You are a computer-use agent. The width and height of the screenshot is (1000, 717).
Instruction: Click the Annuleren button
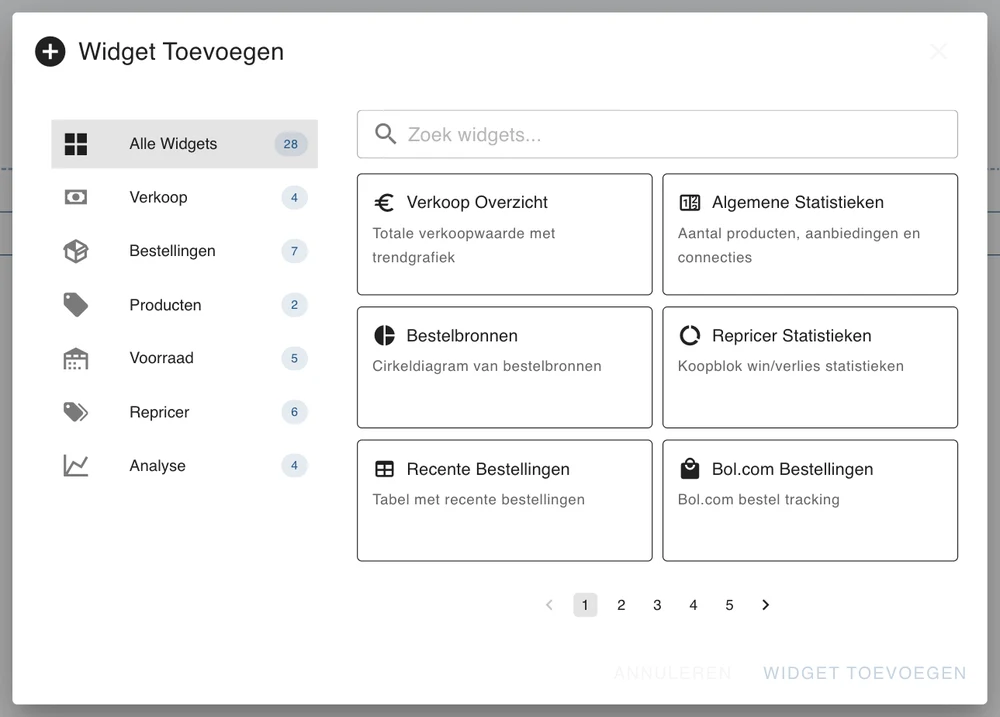[x=673, y=673]
